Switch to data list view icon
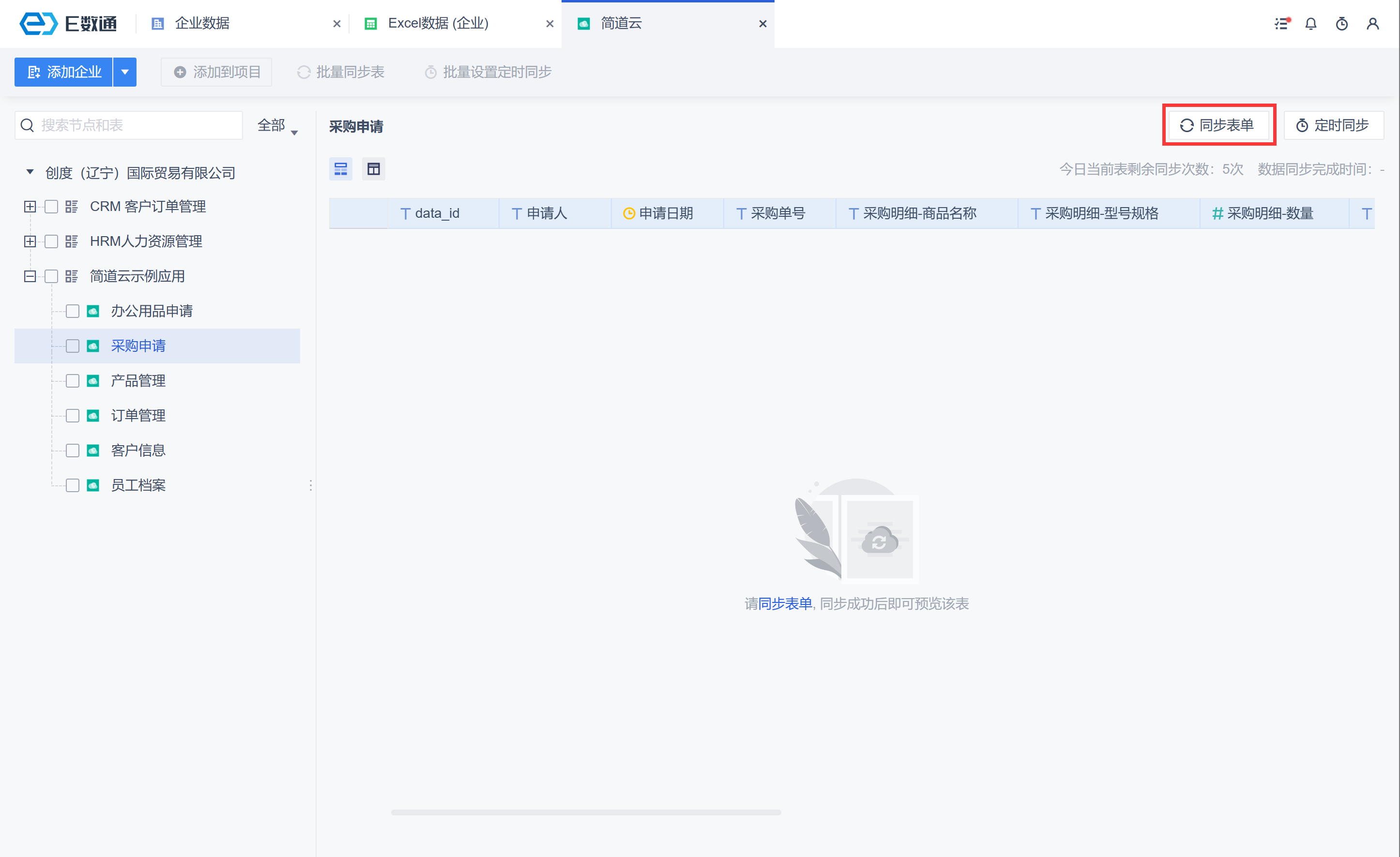 pyautogui.click(x=341, y=169)
